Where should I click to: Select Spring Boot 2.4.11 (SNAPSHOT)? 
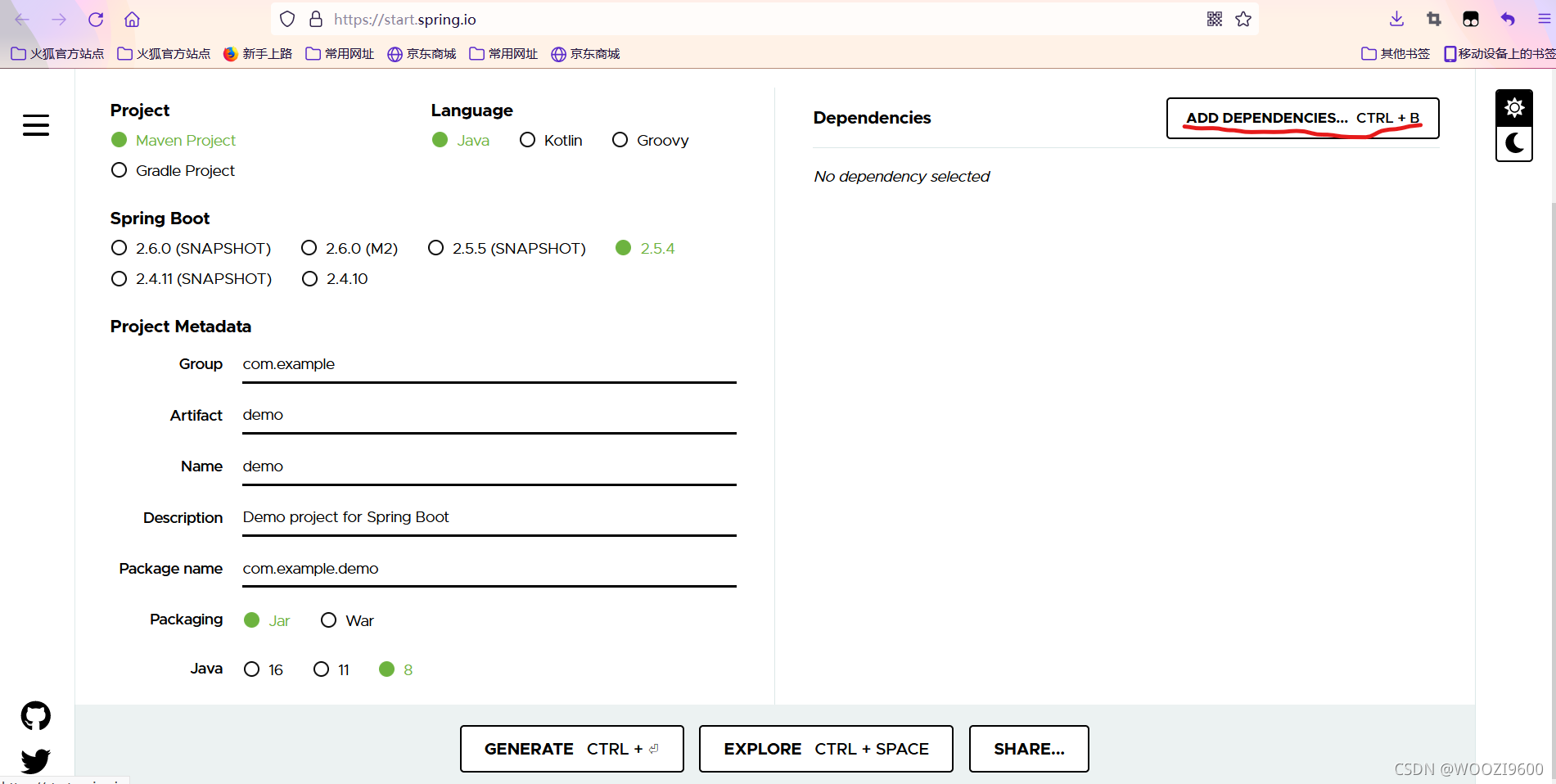[192, 278]
